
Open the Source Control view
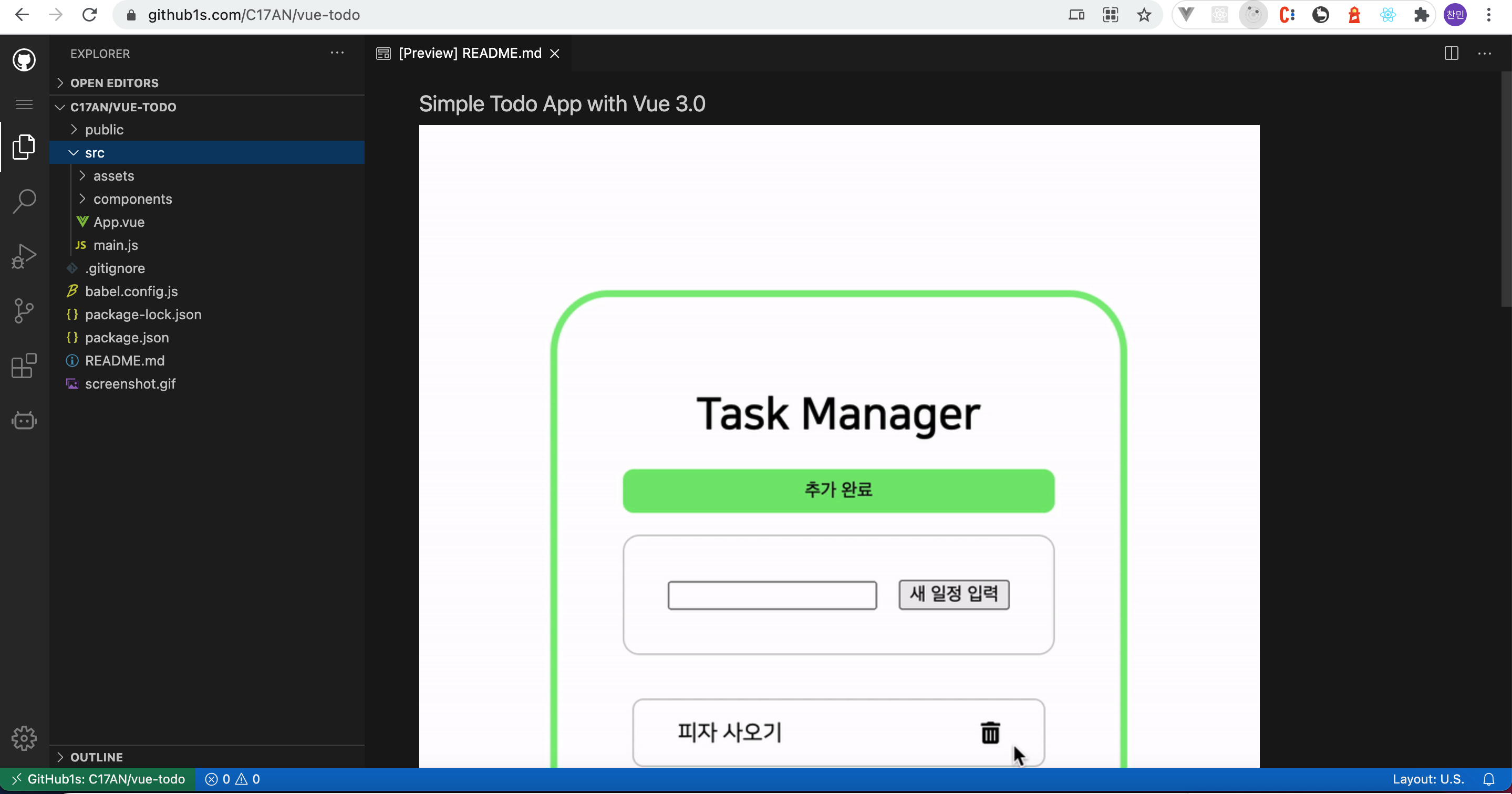[x=24, y=310]
